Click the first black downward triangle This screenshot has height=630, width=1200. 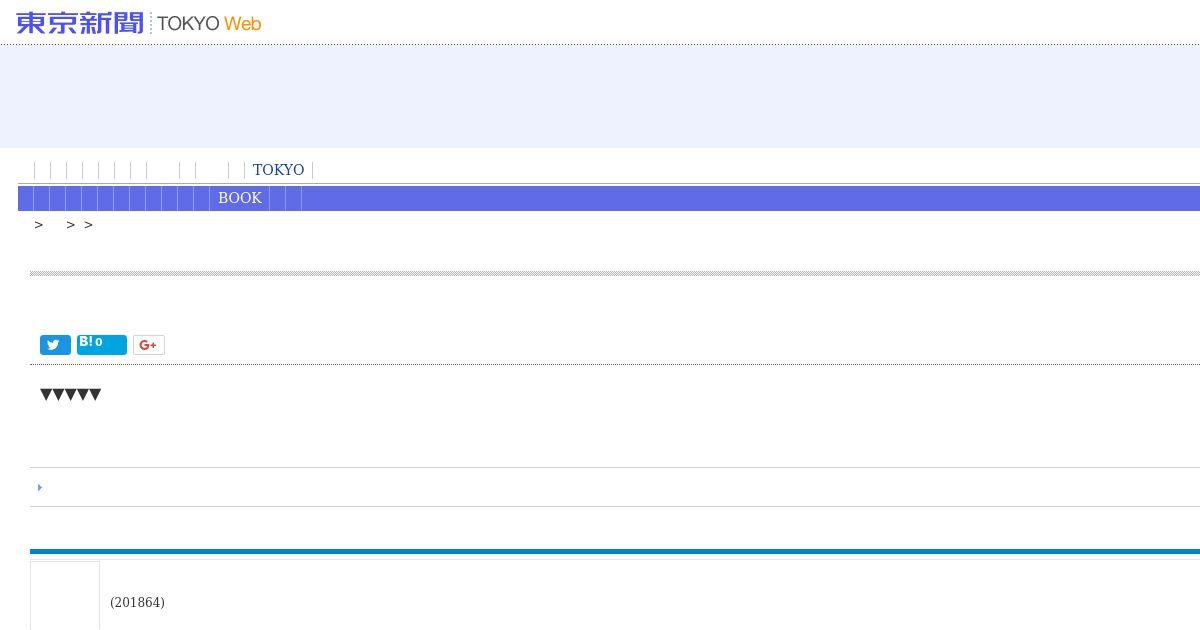pyautogui.click(x=46, y=395)
